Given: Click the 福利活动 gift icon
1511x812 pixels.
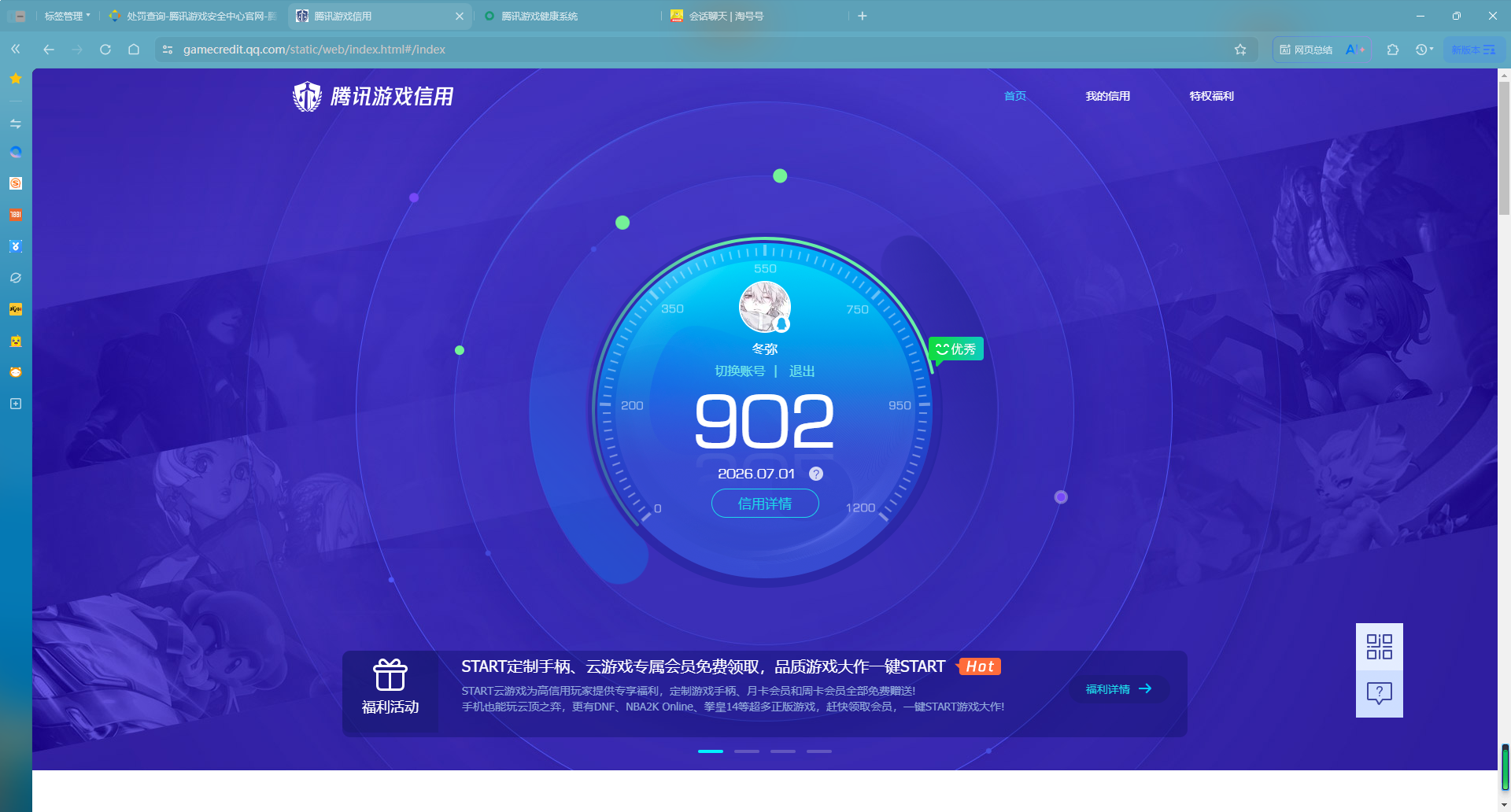Looking at the screenshot, I should 390,675.
